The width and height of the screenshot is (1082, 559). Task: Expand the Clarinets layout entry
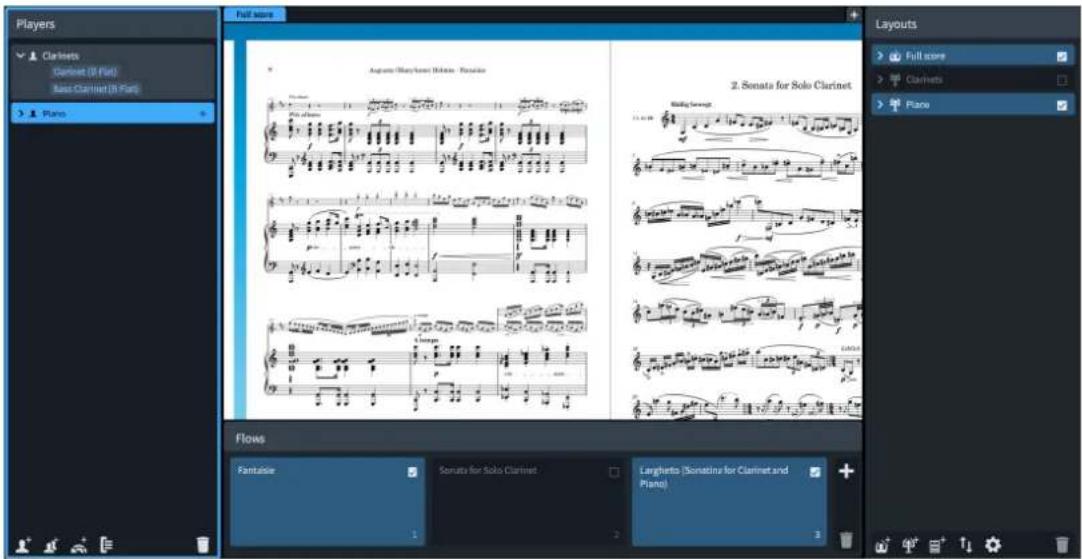point(880,80)
